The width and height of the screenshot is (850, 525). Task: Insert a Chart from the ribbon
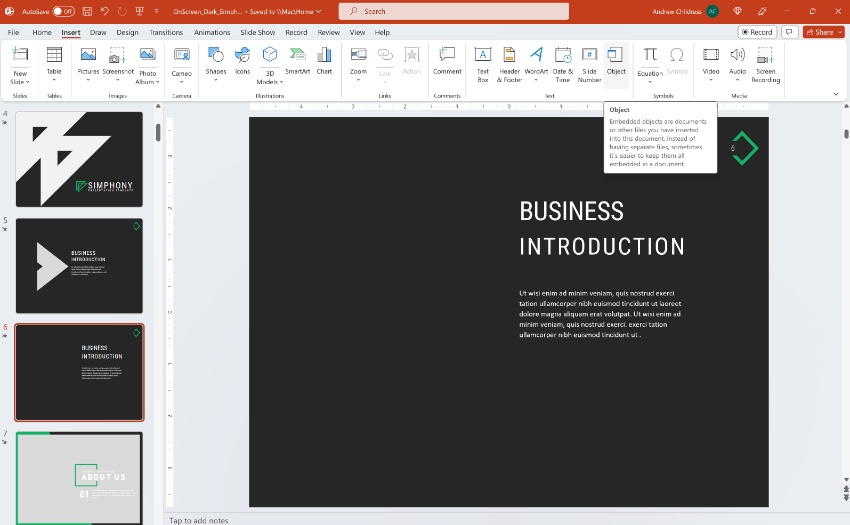(325, 60)
